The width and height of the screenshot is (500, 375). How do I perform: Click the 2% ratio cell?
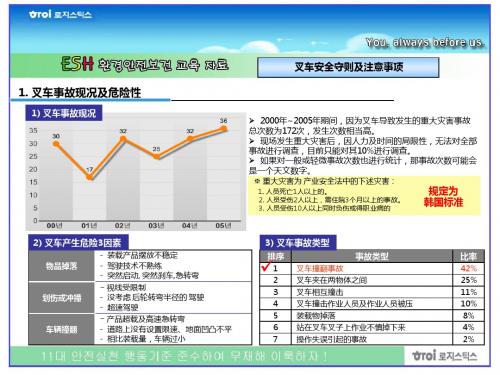[469, 339]
